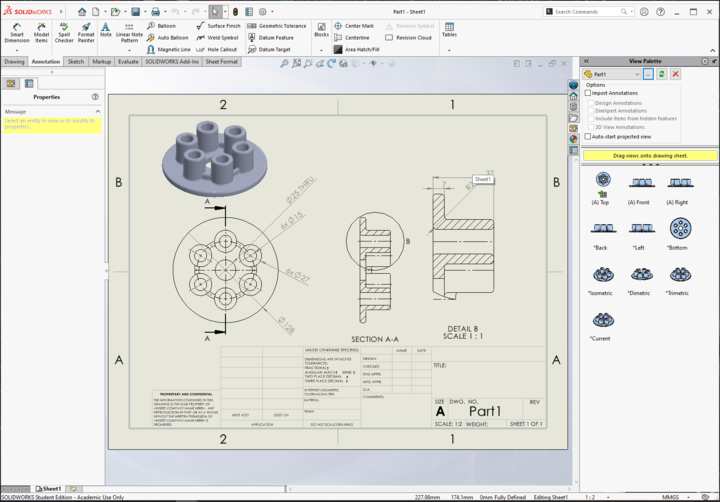Refresh the View Palette
Image resolution: width=720 pixels, height=502 pixels.
pos(661,74)
